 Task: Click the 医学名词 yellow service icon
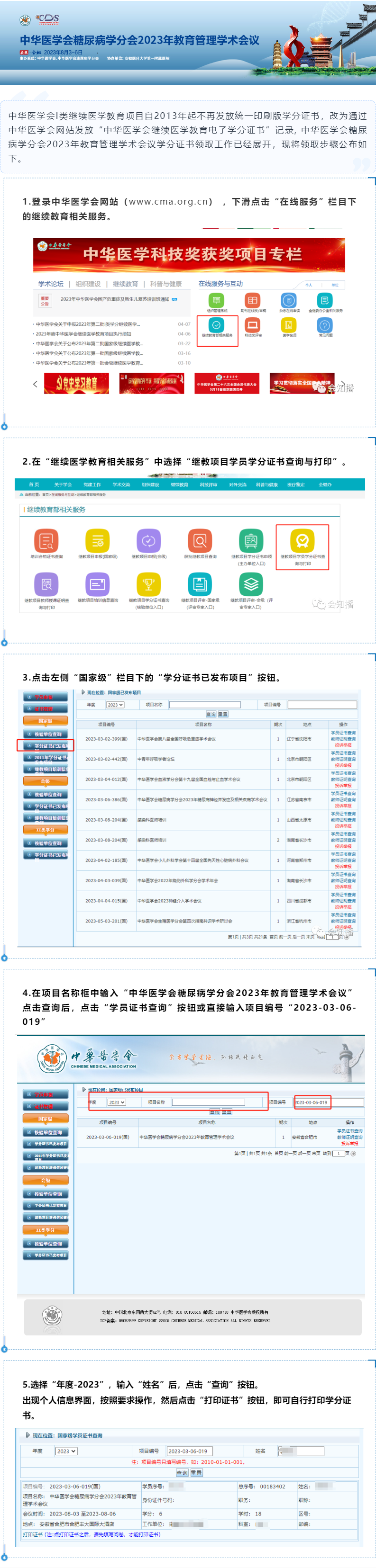click(x=289, y=326)
